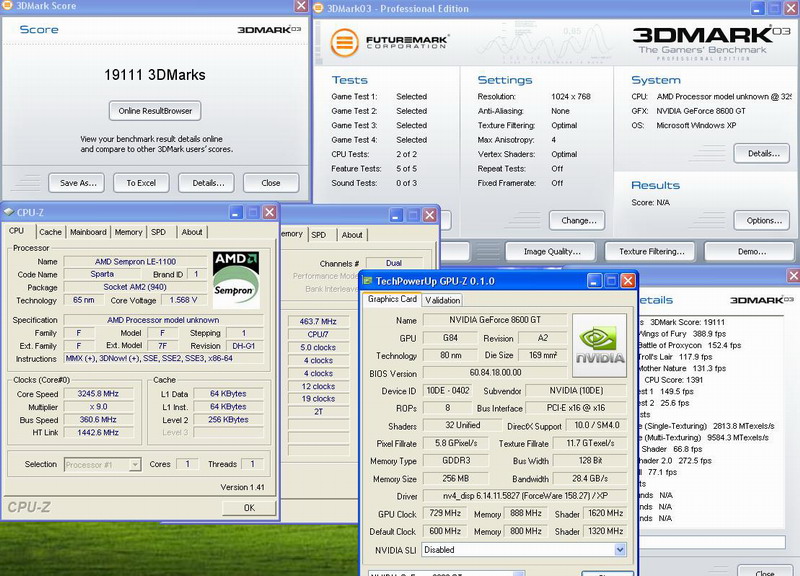Screen dimensions: 800x576
Task: Click the CPU-Z title bar icon
Action: tap(9, 212)
